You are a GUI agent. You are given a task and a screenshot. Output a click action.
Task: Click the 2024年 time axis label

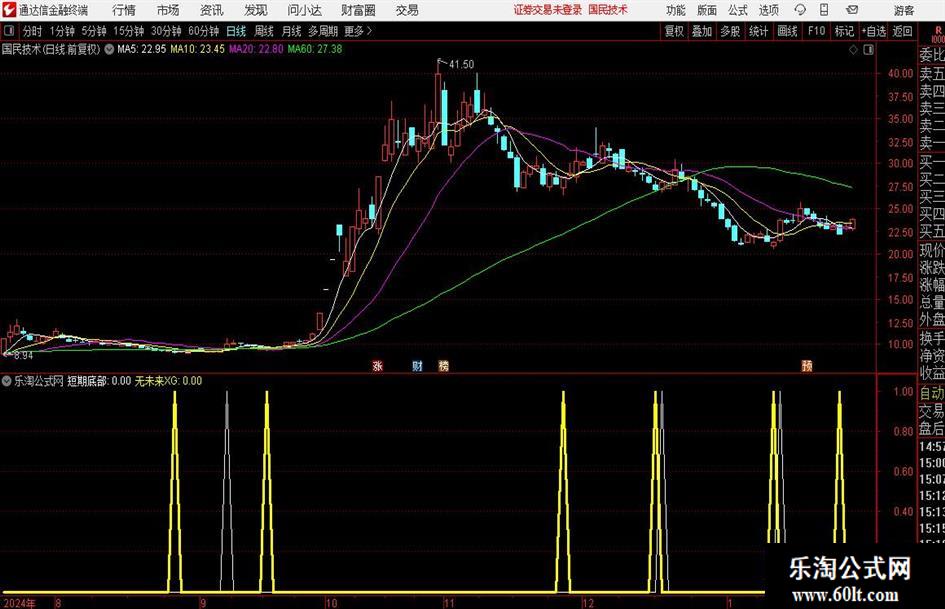[x=19, y=603]
